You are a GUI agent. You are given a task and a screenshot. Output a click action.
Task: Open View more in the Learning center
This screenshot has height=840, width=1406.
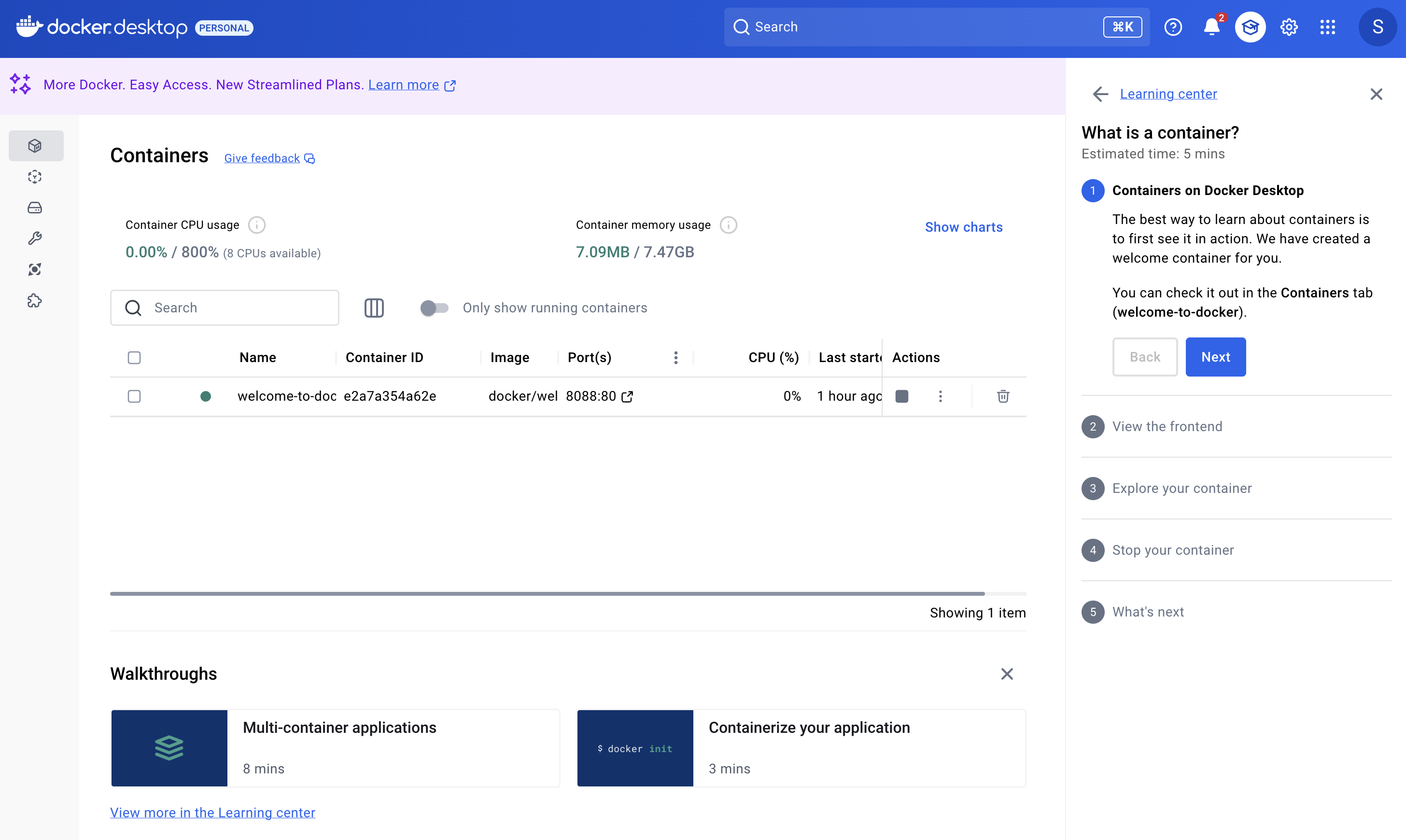click(213, 813)
